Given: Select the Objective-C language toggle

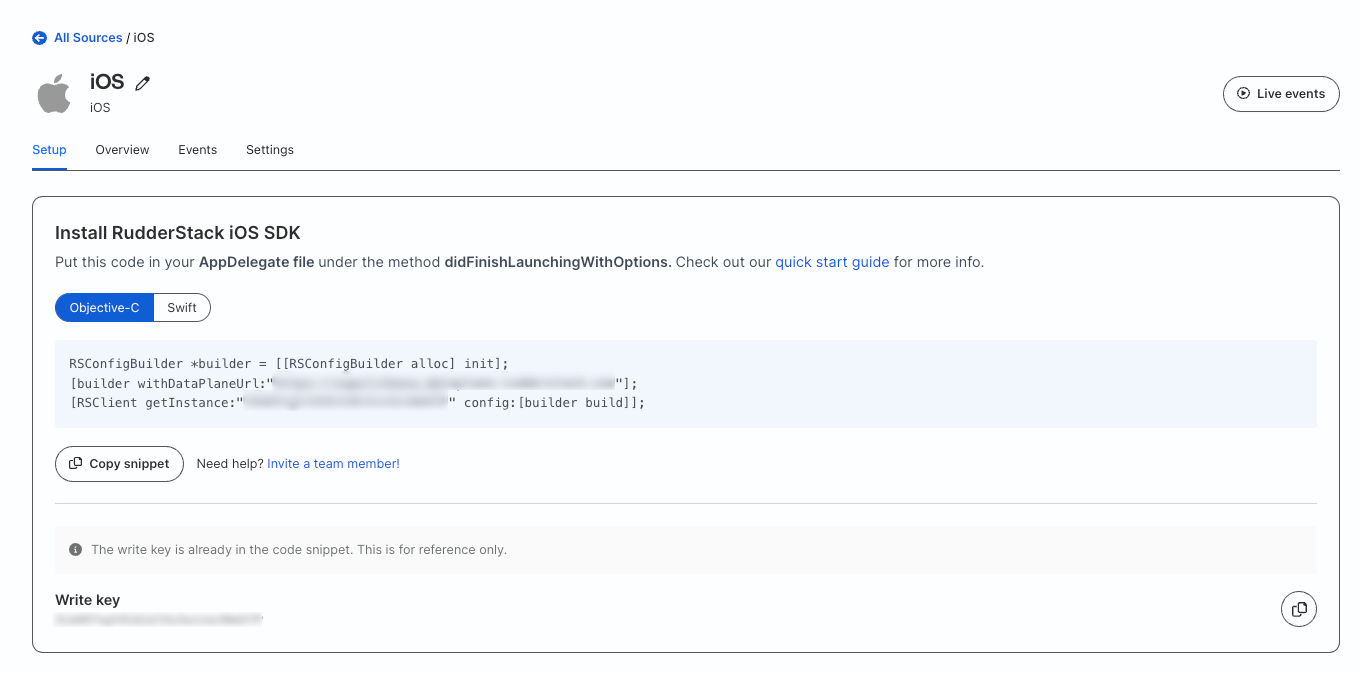Looking at the screenshot, I should 104,308.
